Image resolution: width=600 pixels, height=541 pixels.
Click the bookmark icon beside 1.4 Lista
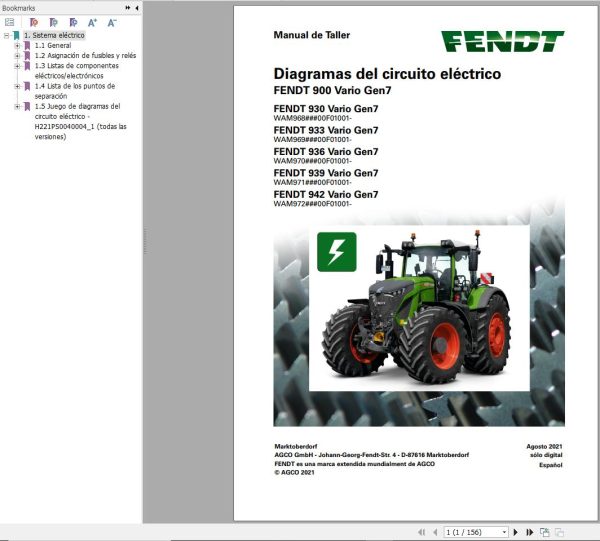[x=27, y=86]
